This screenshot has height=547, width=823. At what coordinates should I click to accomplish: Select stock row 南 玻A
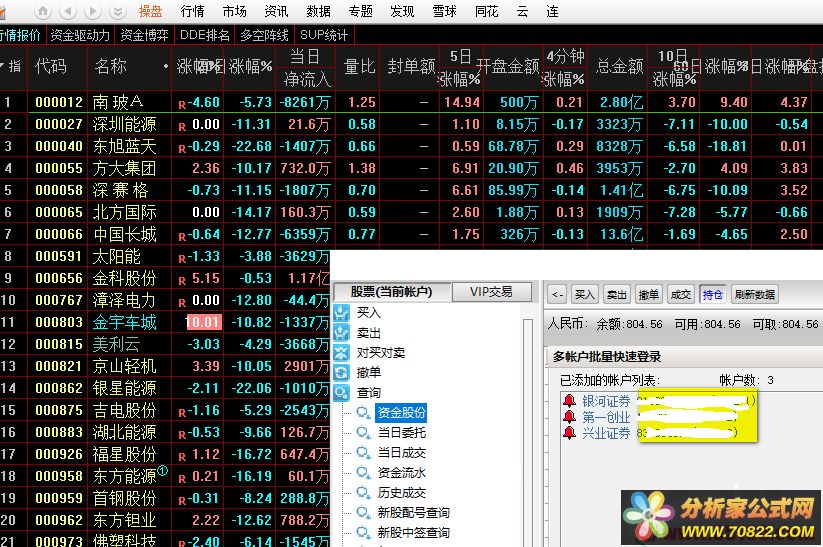[x=412, y=102]
